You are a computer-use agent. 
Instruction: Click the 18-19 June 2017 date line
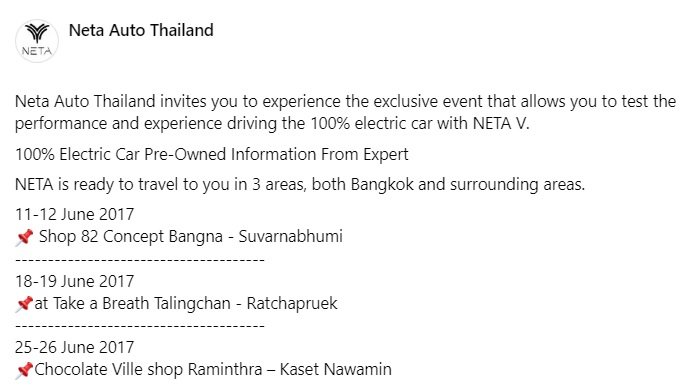click(x=74, y=281)
